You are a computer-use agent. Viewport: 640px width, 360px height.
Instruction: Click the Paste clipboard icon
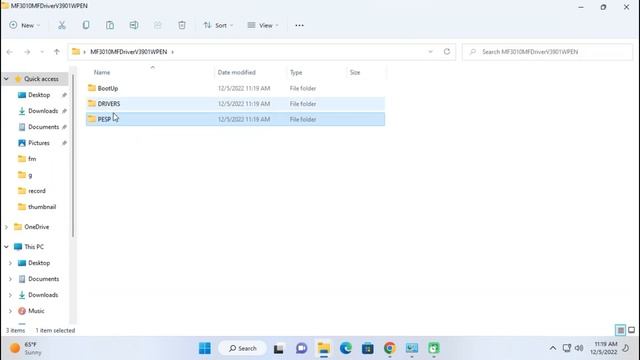110,25
